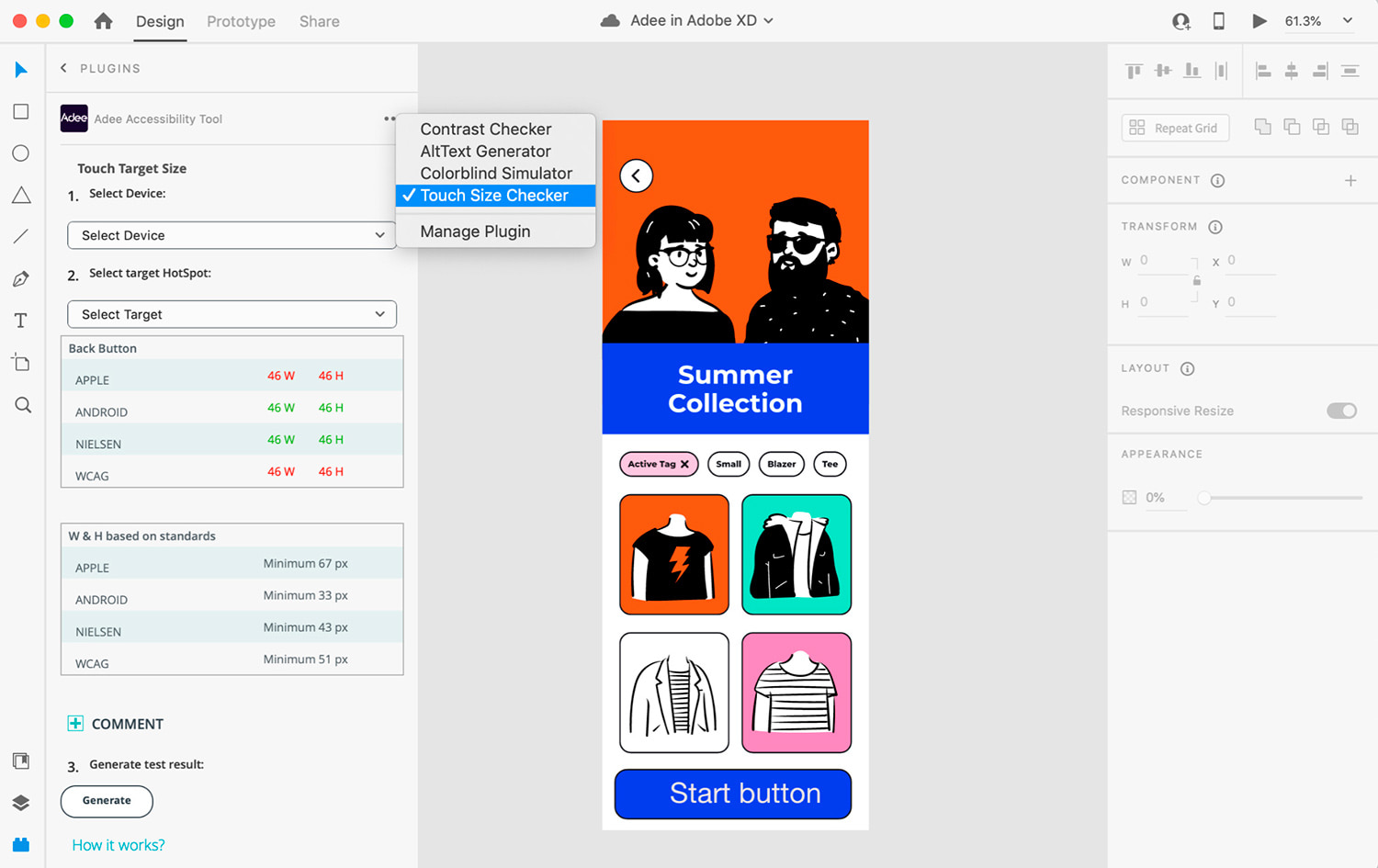Select the Artboard tool
This screenshot has width=1378, height=868.
coord(21,362)
